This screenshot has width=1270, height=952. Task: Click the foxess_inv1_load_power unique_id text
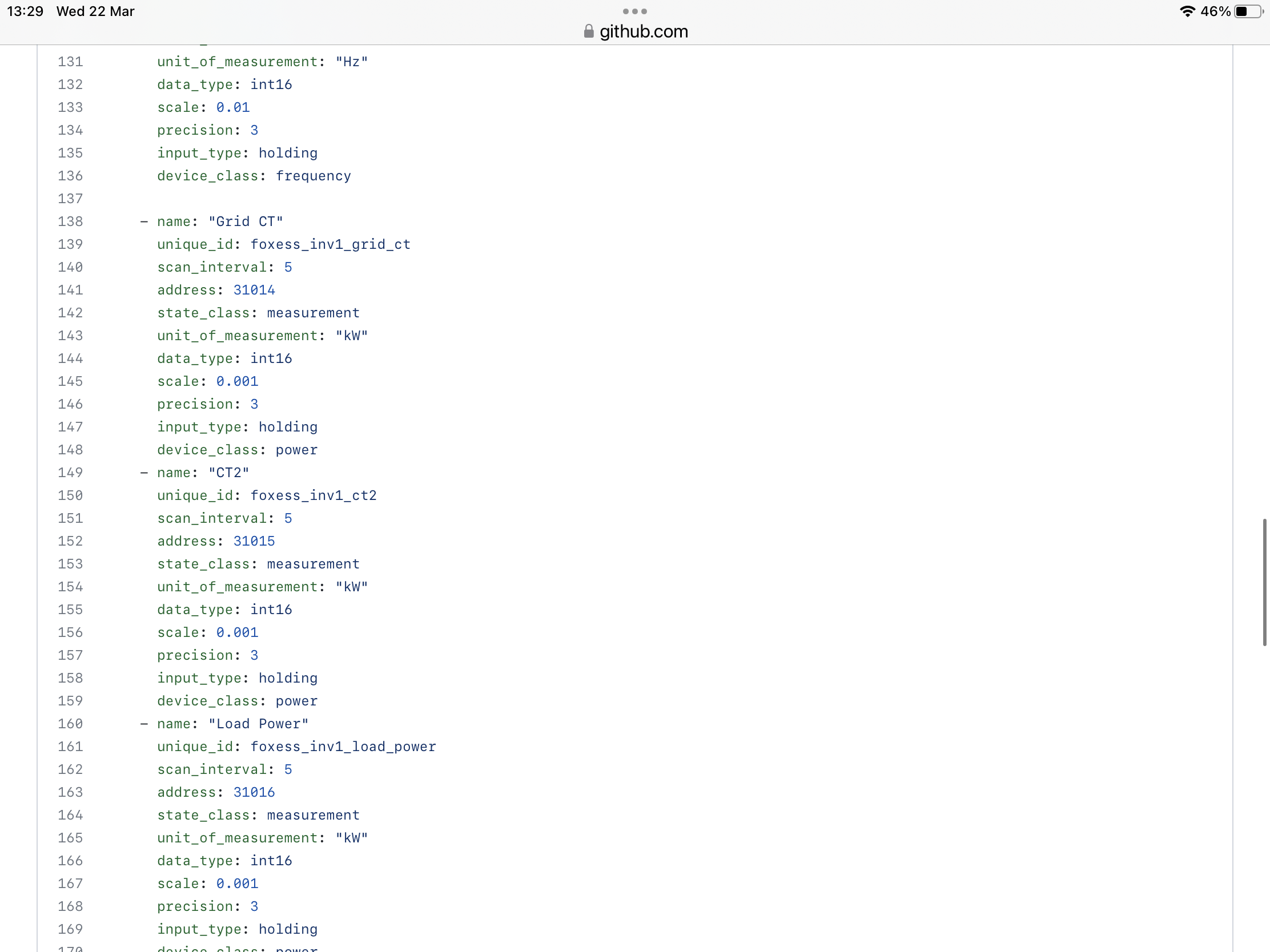pos(343,747)
